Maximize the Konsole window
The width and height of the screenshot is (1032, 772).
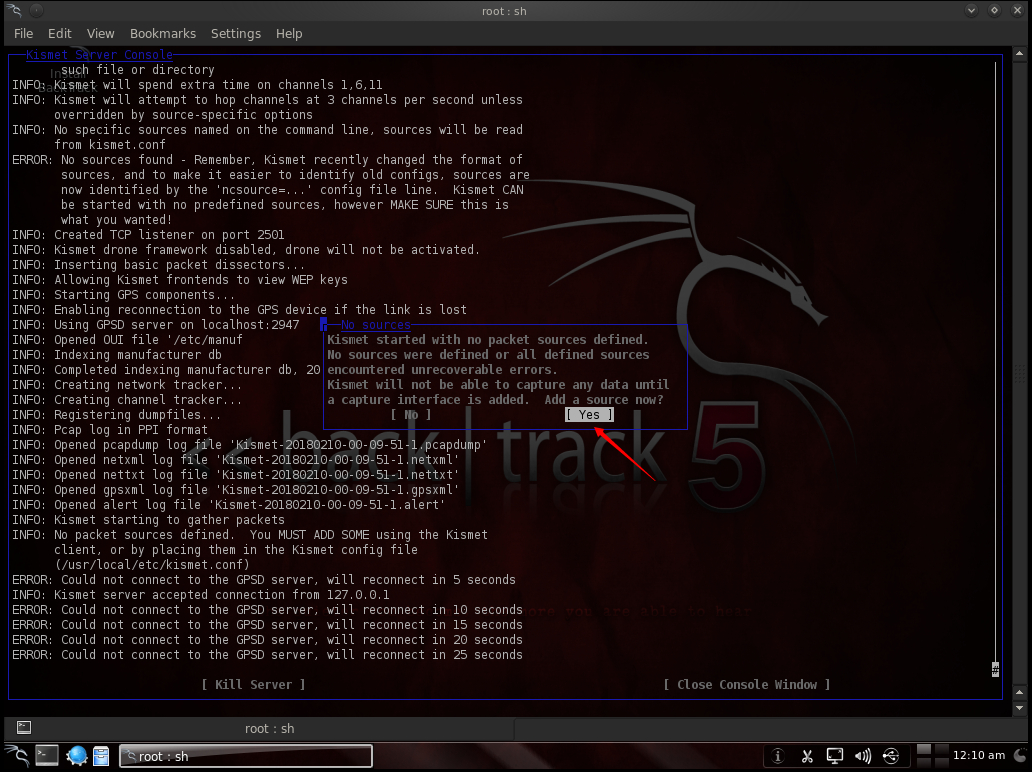[994, 11]
